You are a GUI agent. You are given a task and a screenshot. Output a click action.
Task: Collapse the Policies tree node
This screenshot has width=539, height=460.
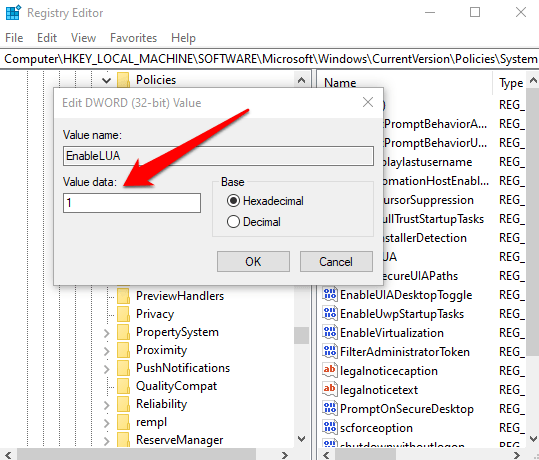(x=107, y=80)
